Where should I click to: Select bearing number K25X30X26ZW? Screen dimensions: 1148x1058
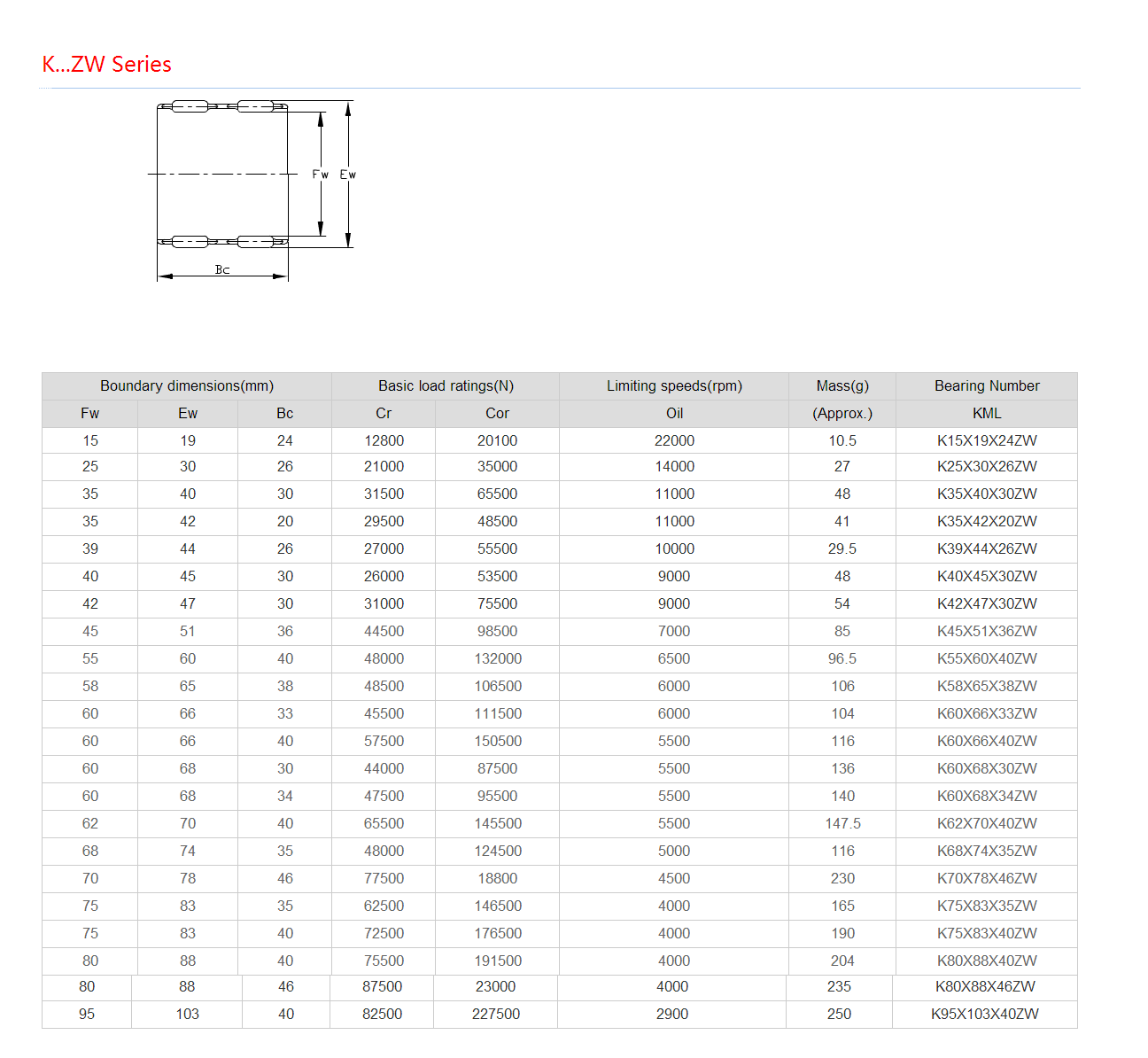(987, 466)
